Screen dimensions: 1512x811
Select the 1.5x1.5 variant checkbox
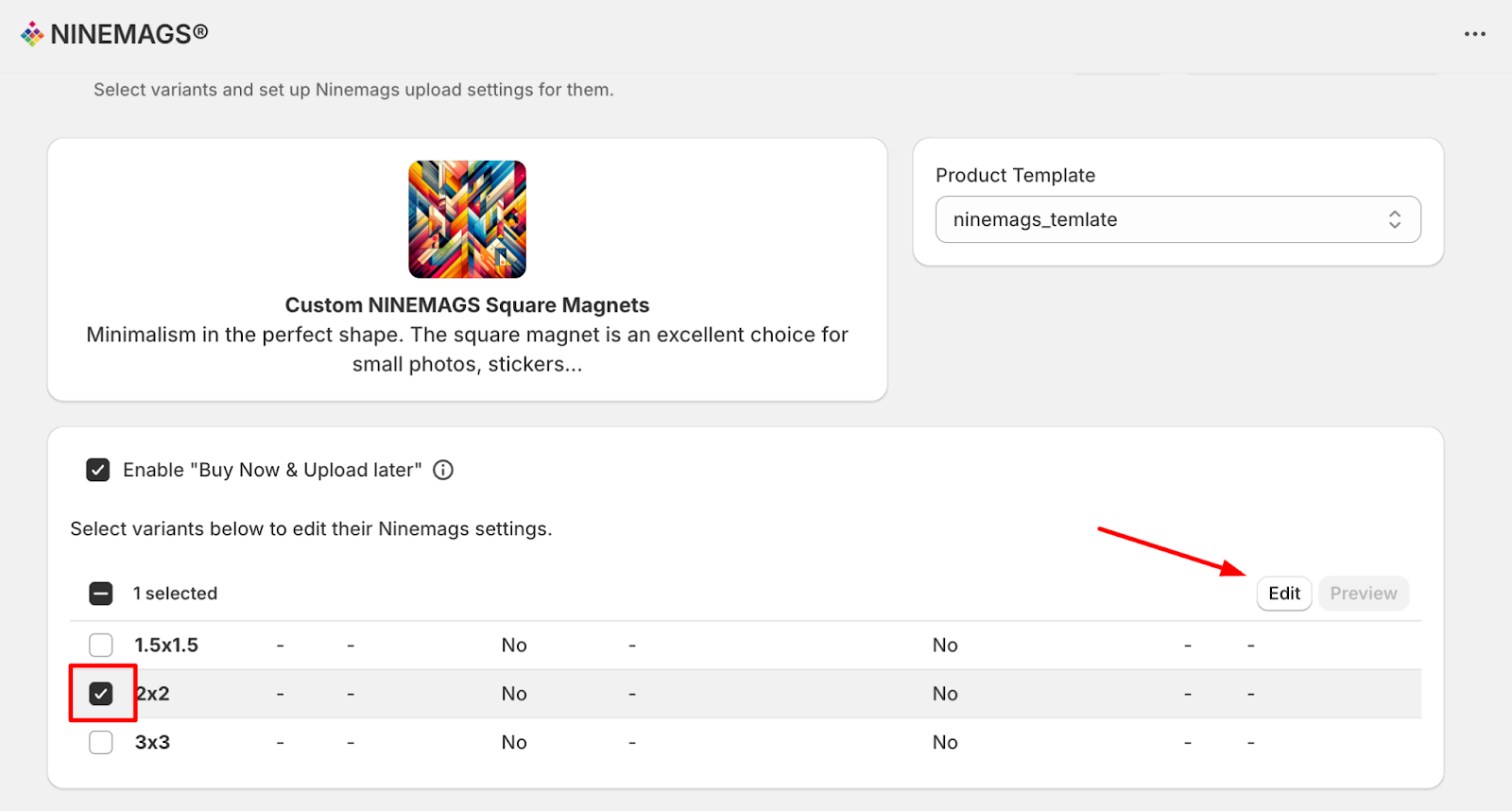[x=101, y=645]
